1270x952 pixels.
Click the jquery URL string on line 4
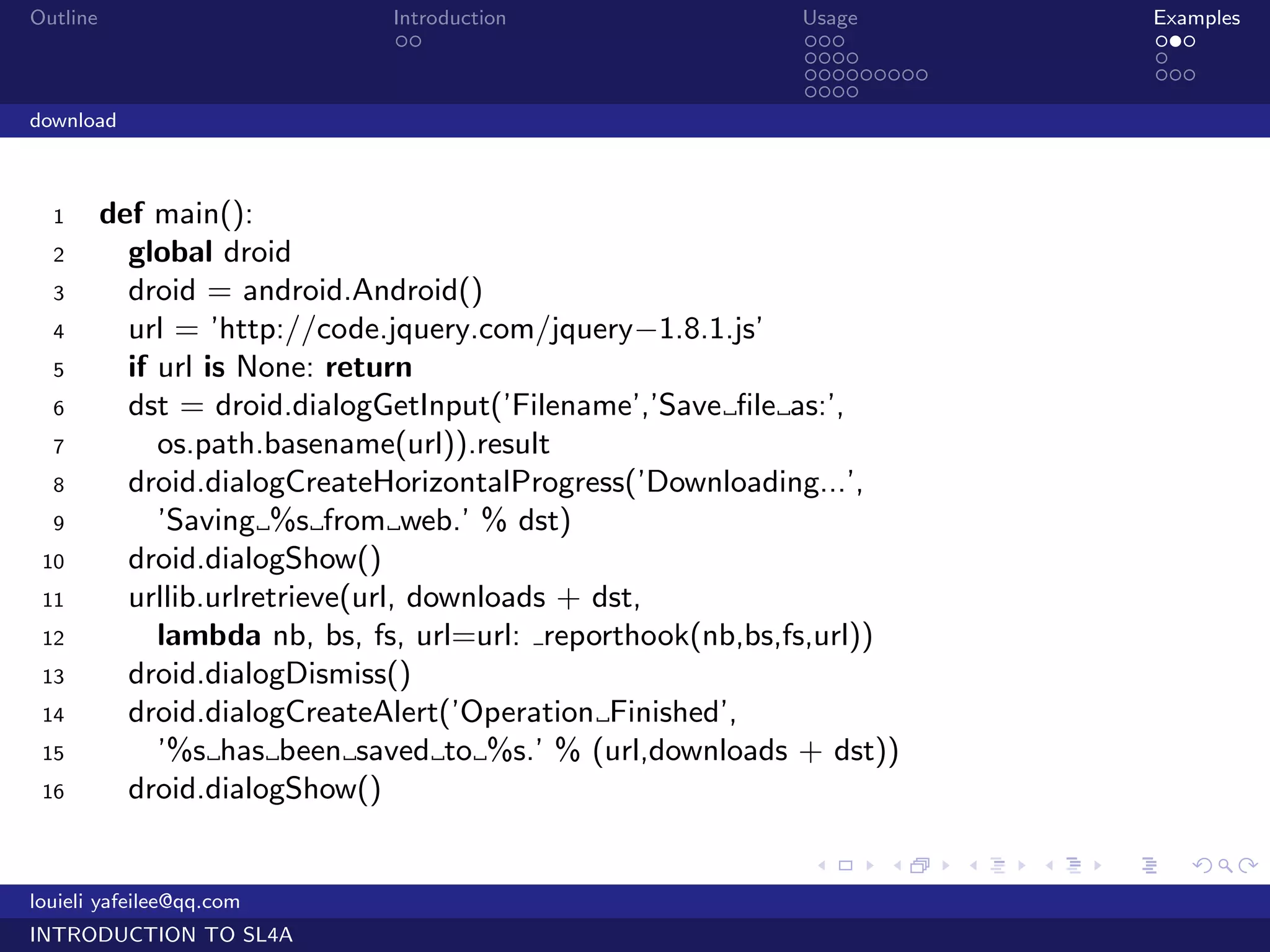pos(487,330)
